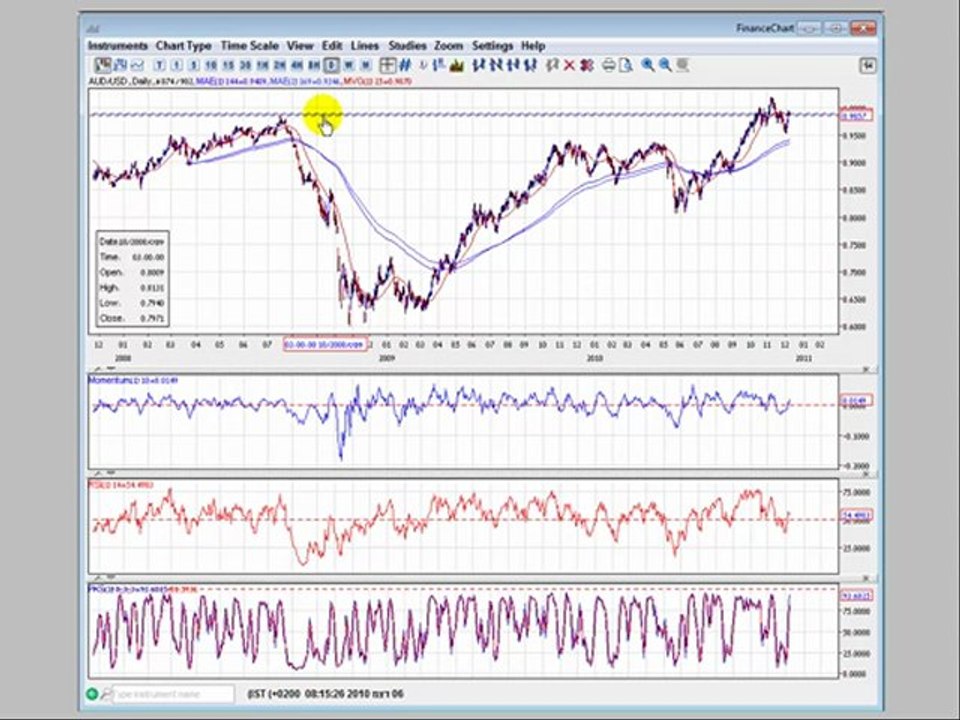The width and height of the screenshot is (960, 720).
Task: Collapse bottom oscillator panel using top-left handle
Action: tap(97, 577)
